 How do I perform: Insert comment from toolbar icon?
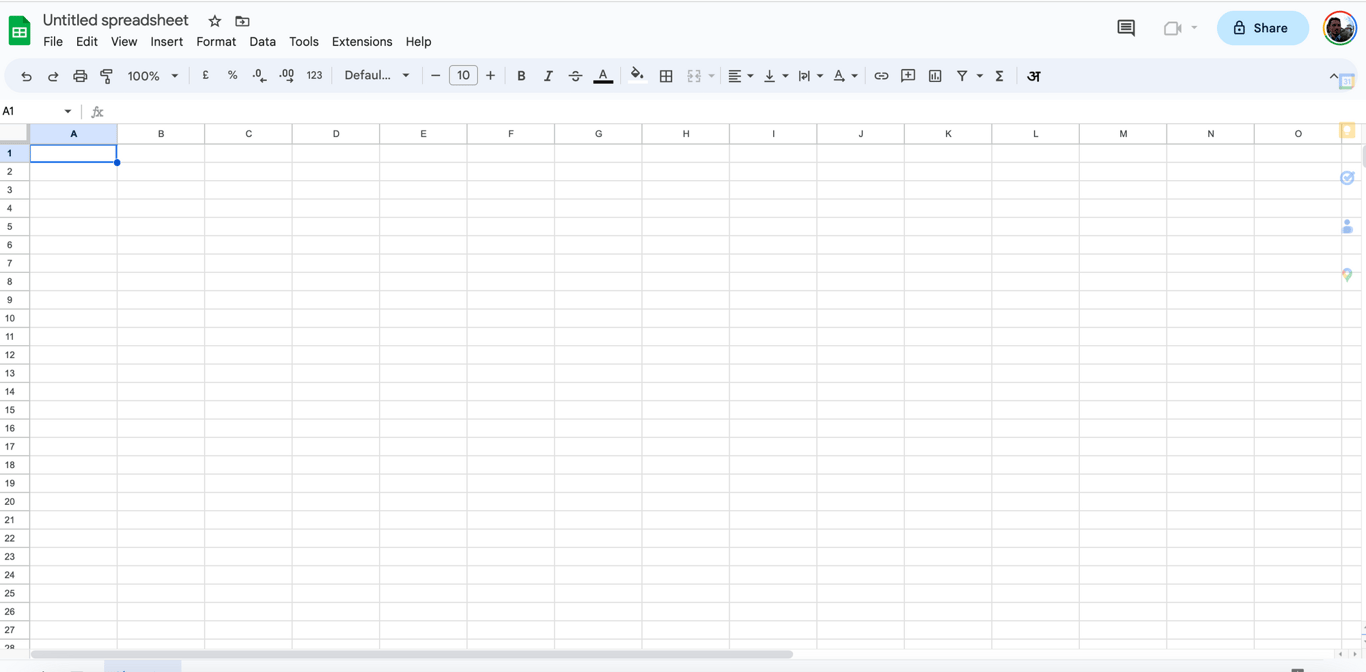pyautogui.click(x=908, y=76)
